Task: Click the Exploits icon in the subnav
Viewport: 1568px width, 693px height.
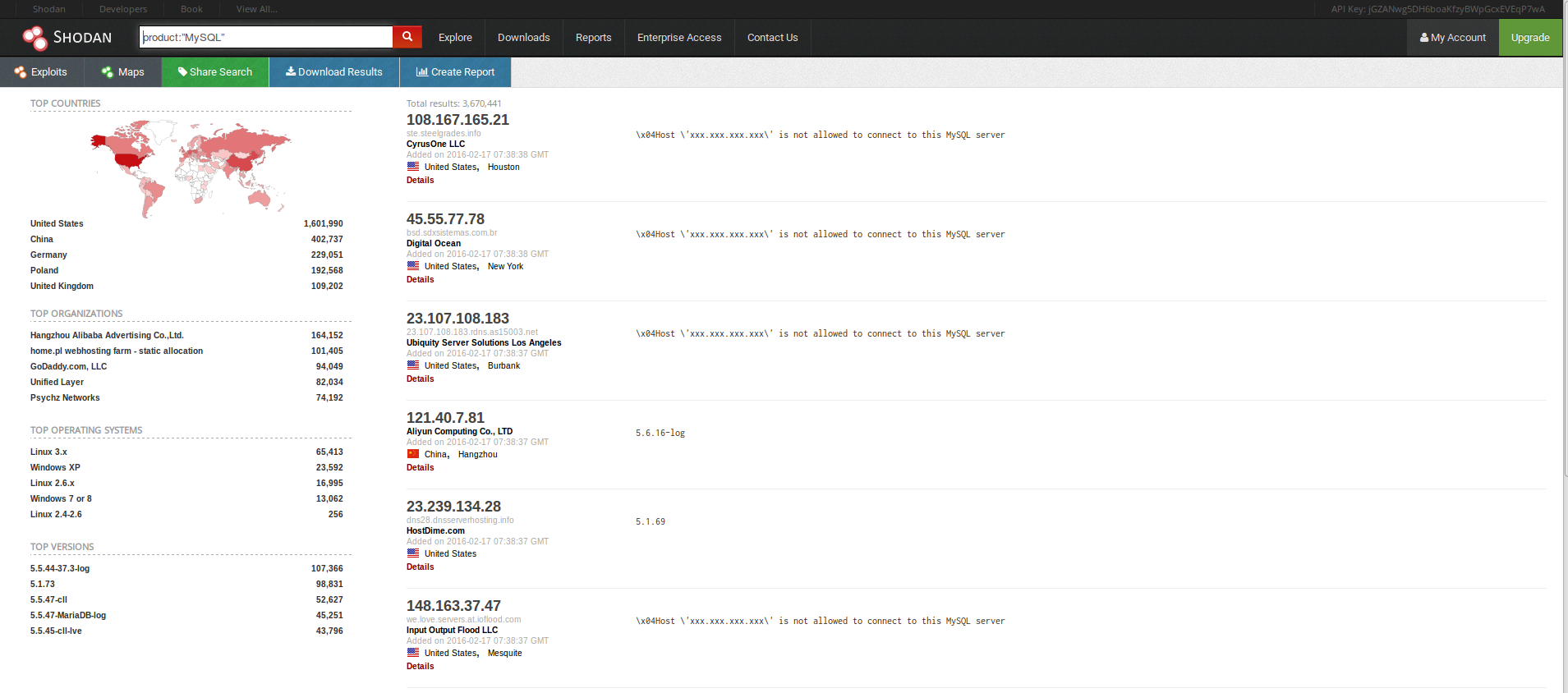Action: (21, 72)
